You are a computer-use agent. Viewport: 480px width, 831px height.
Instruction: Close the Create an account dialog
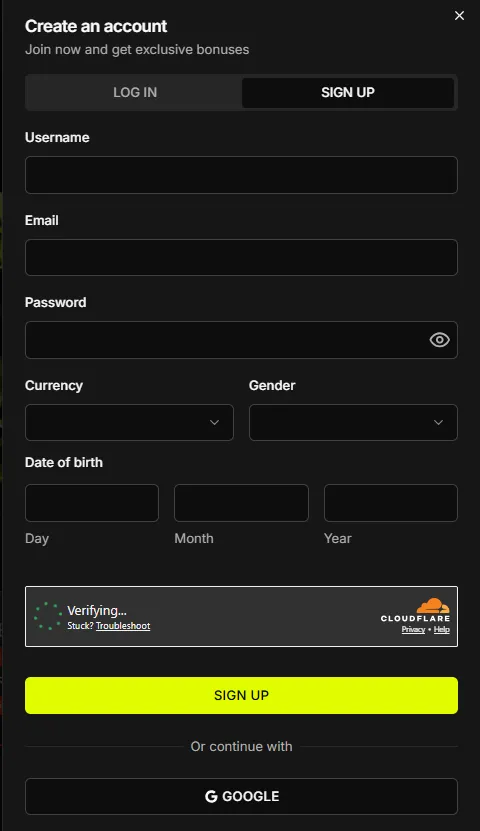459,16
